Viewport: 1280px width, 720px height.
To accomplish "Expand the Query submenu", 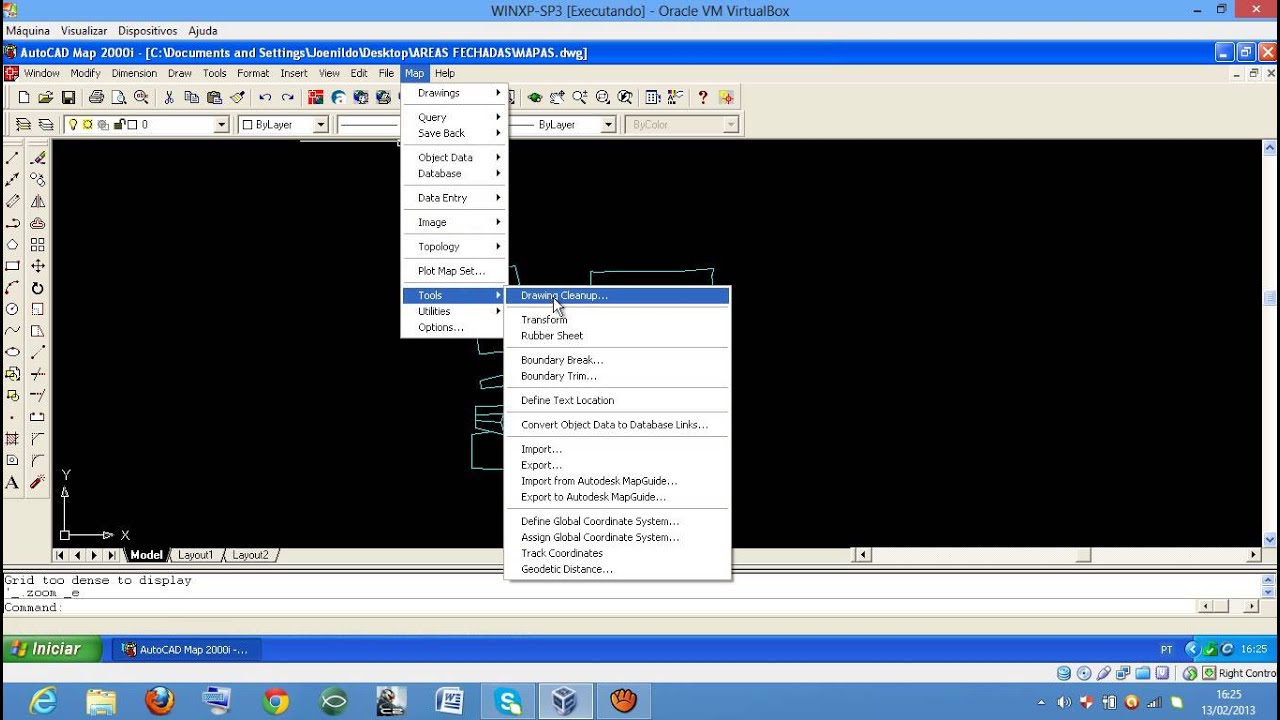I will click(455, 117).
